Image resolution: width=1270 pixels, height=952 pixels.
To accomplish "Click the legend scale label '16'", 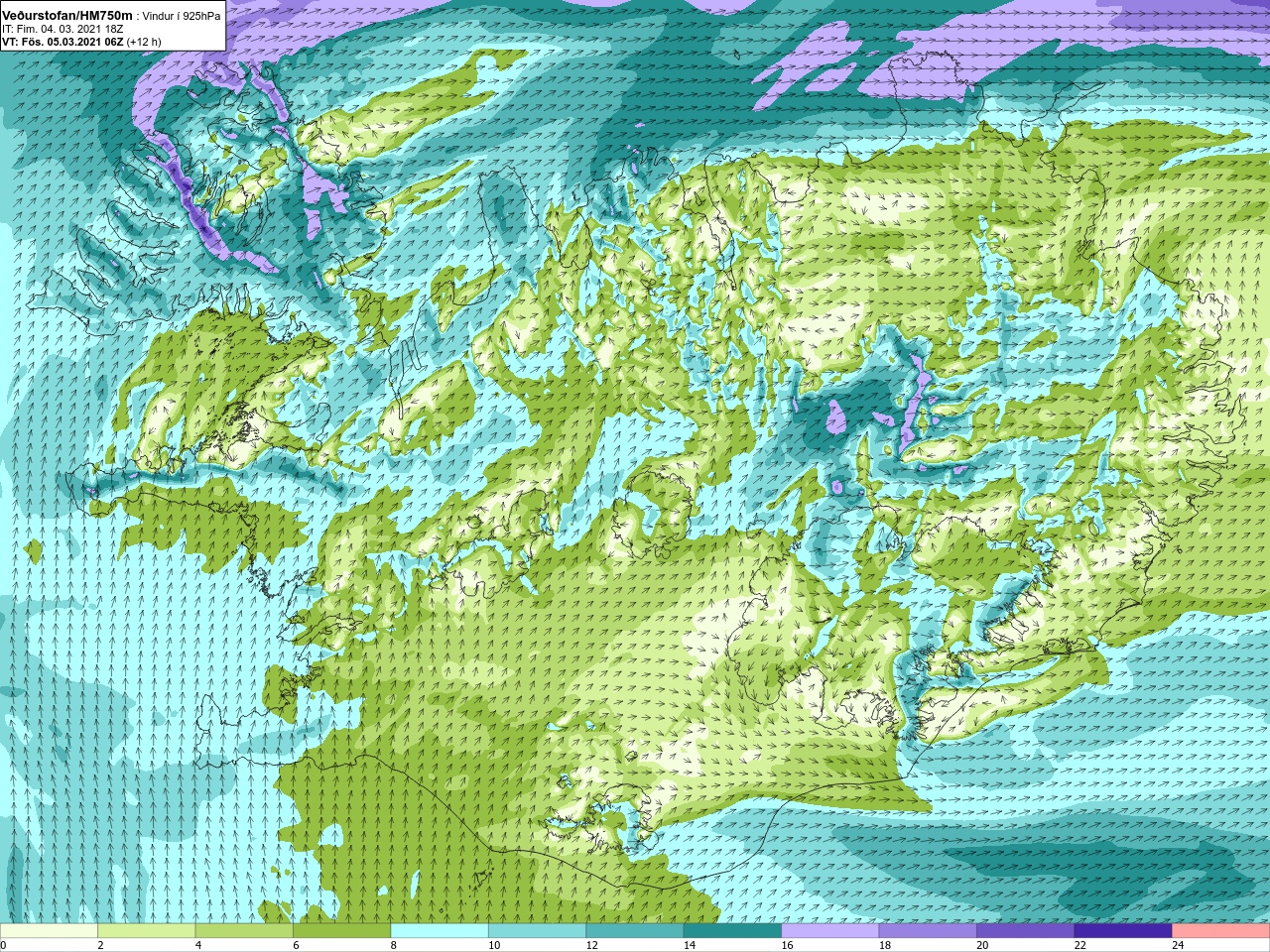I will point(787,945).
